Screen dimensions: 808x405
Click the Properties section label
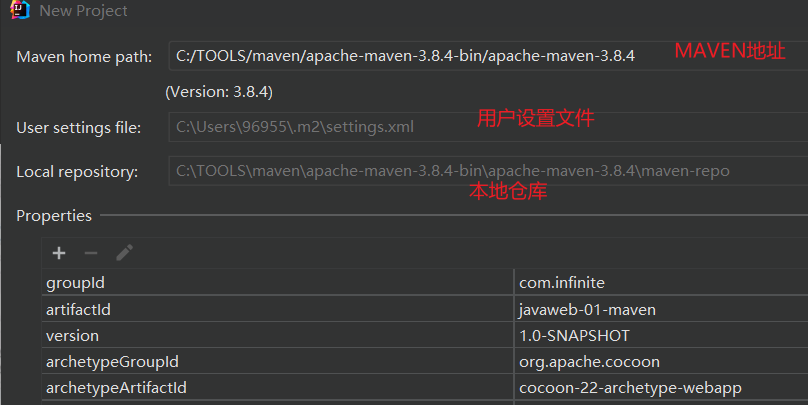click(x=54, y=215)
